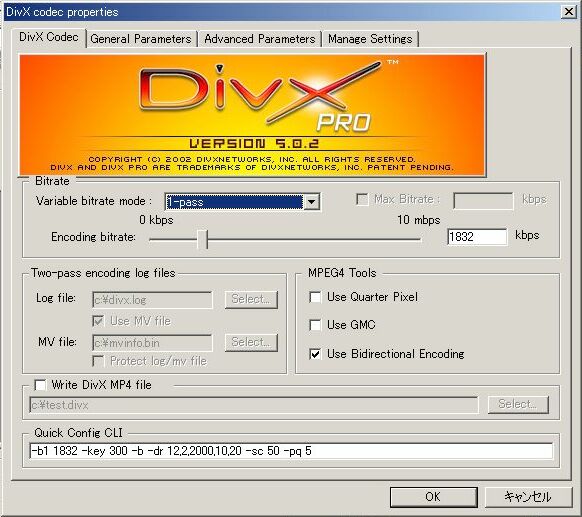Close the DivX codec properties dialog
The image size is (582, 517).
(x=569, y=12)
